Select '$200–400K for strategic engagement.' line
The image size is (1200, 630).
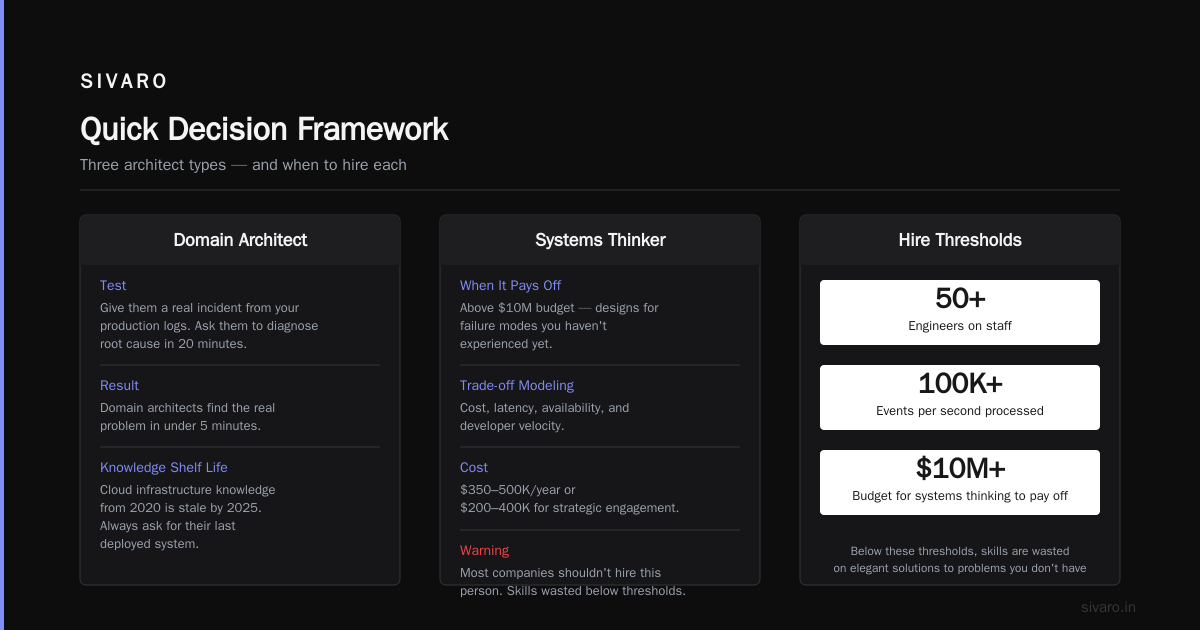[x=569, y=508]
